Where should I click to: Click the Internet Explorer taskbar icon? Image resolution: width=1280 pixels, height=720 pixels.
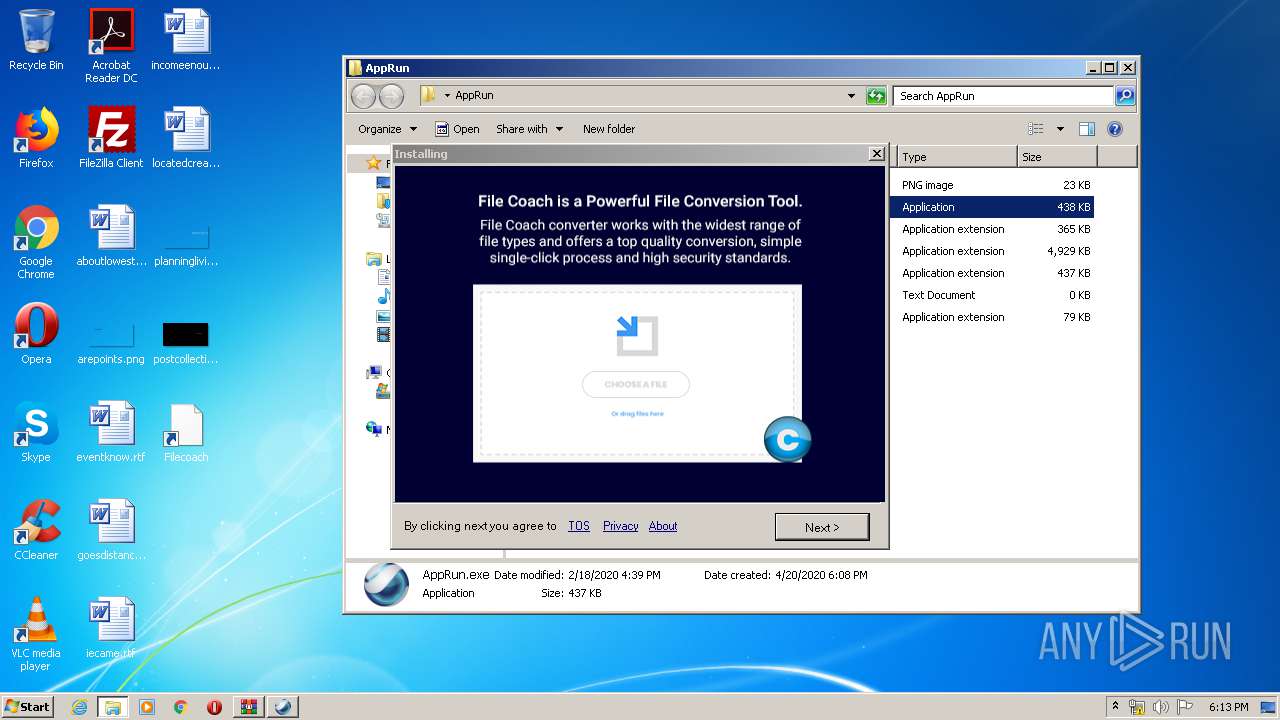[79, 707]
